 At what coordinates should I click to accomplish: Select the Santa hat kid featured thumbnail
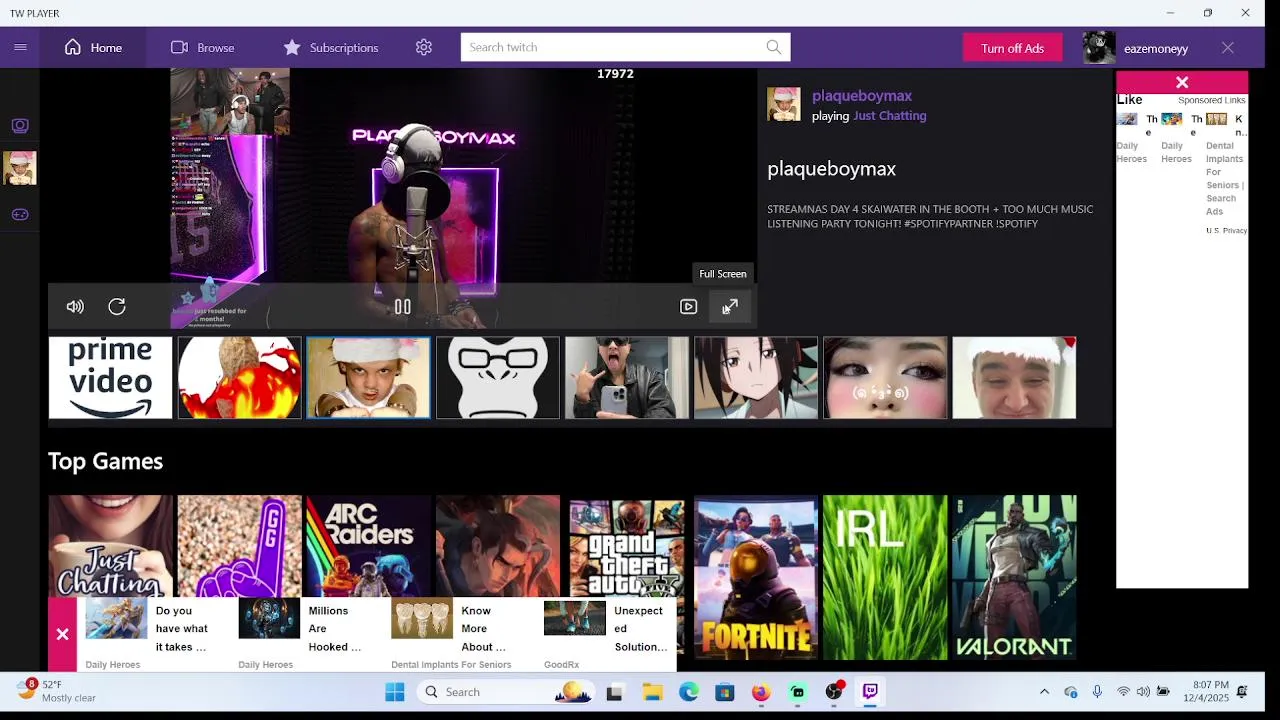pos(368,378)
